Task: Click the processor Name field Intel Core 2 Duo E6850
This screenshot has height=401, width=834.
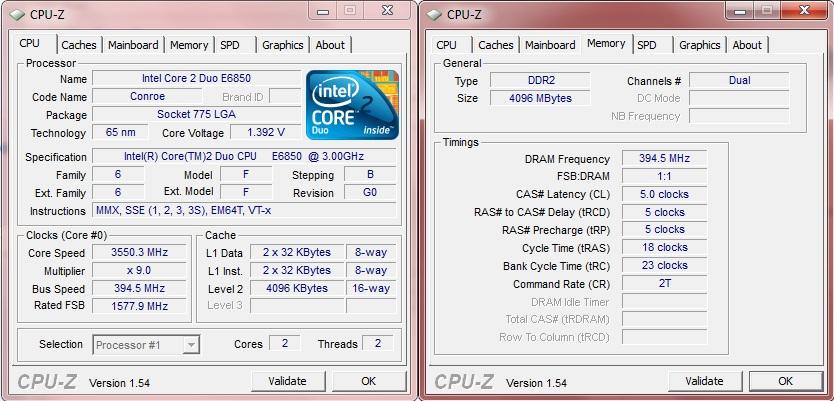Action: 196,78
